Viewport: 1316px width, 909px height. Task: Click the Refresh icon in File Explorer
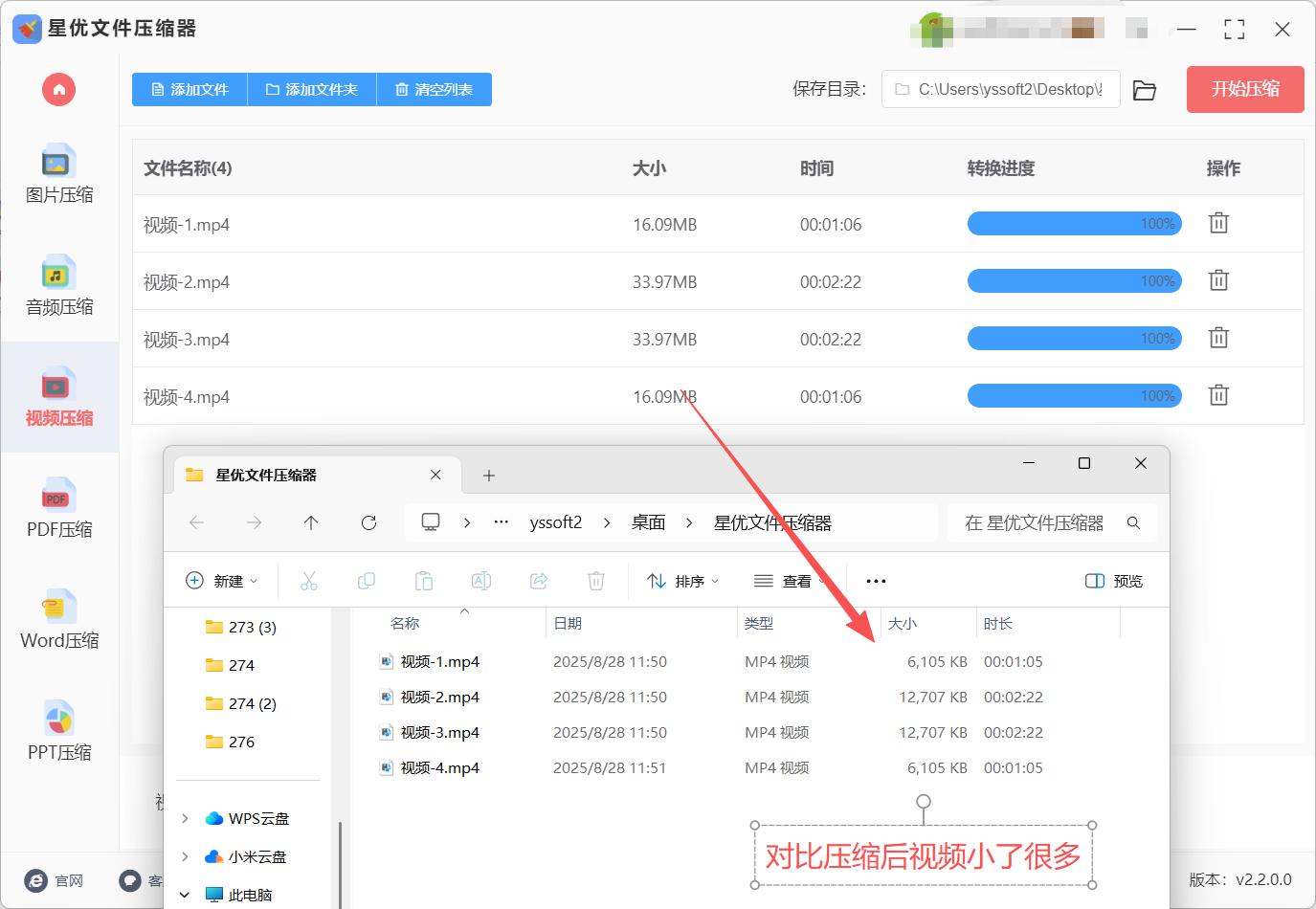(x=368, y=522)
